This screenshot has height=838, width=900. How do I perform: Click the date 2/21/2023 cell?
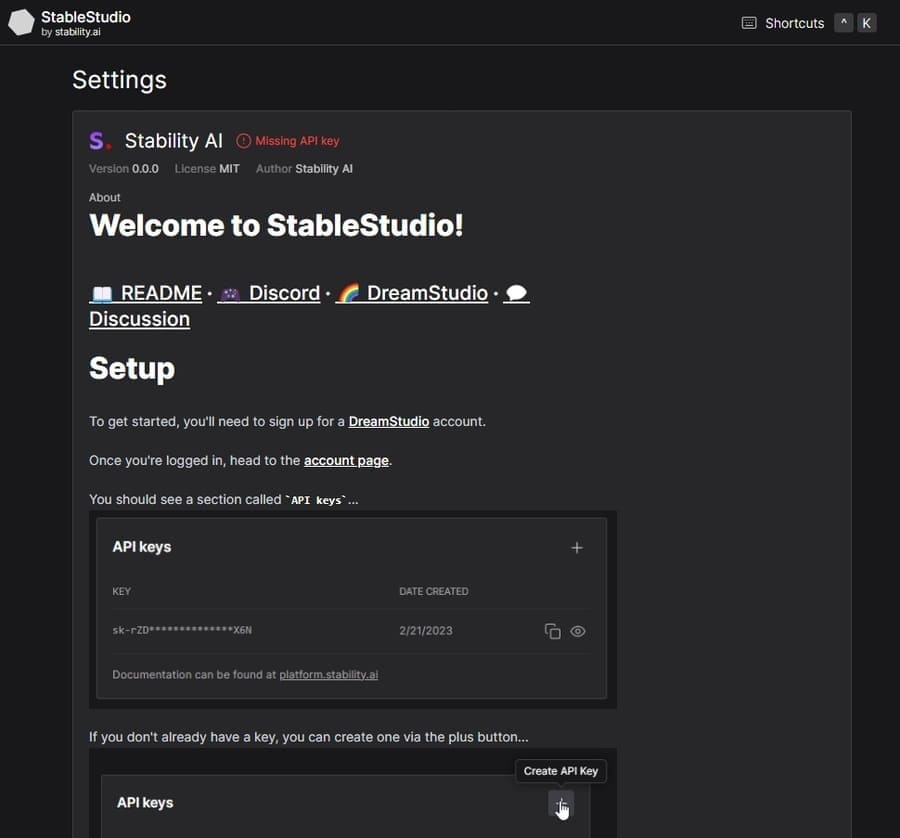pos(426,631)
